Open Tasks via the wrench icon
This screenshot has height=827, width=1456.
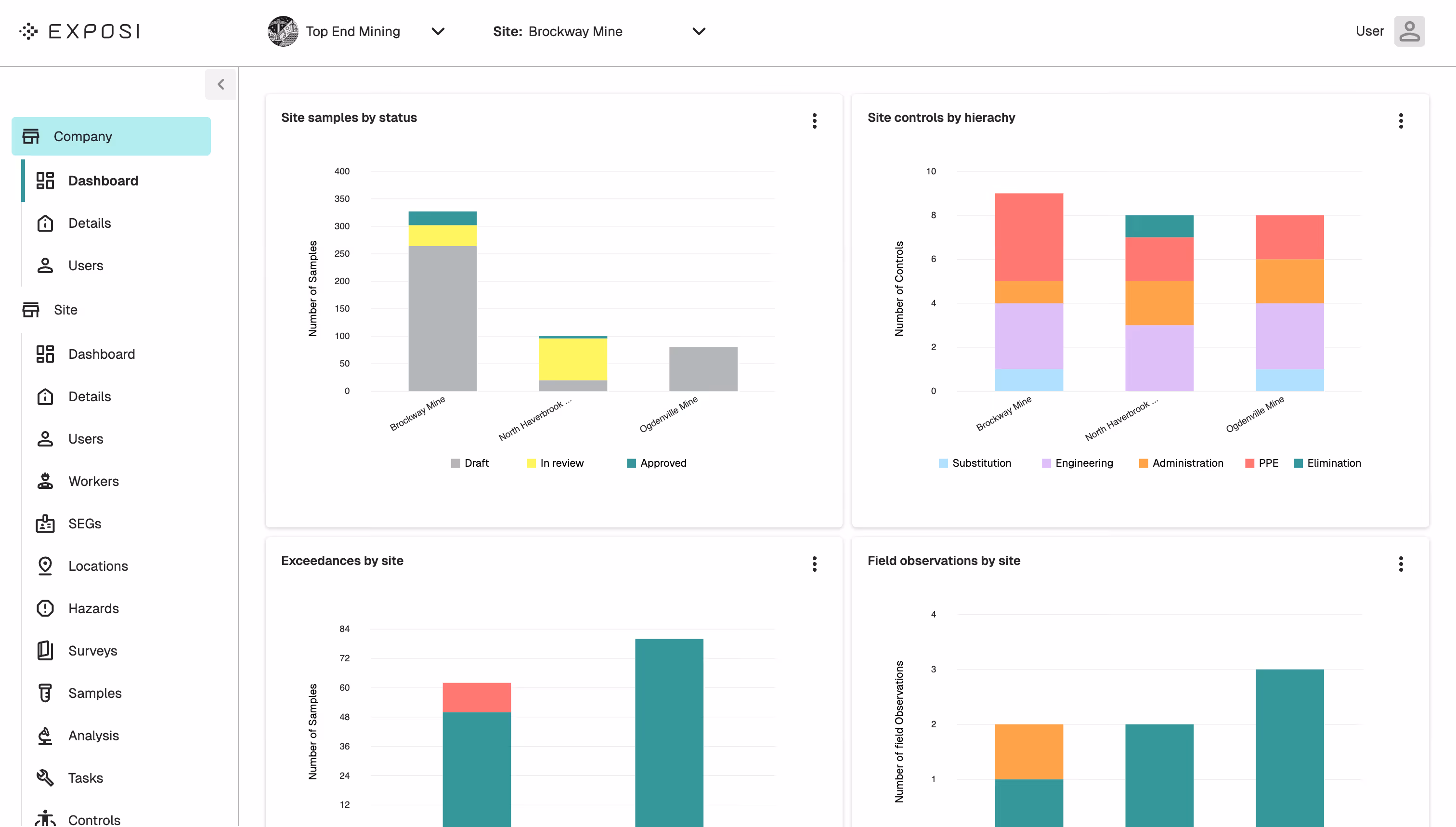45,777
